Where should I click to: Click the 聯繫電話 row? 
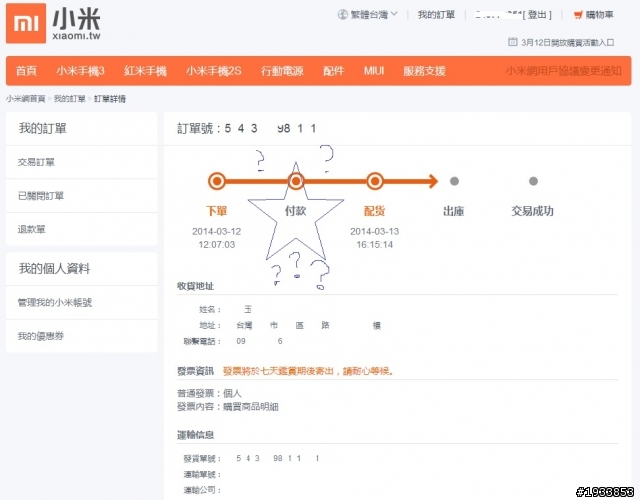pyautogui.click(x=233, y=341)
